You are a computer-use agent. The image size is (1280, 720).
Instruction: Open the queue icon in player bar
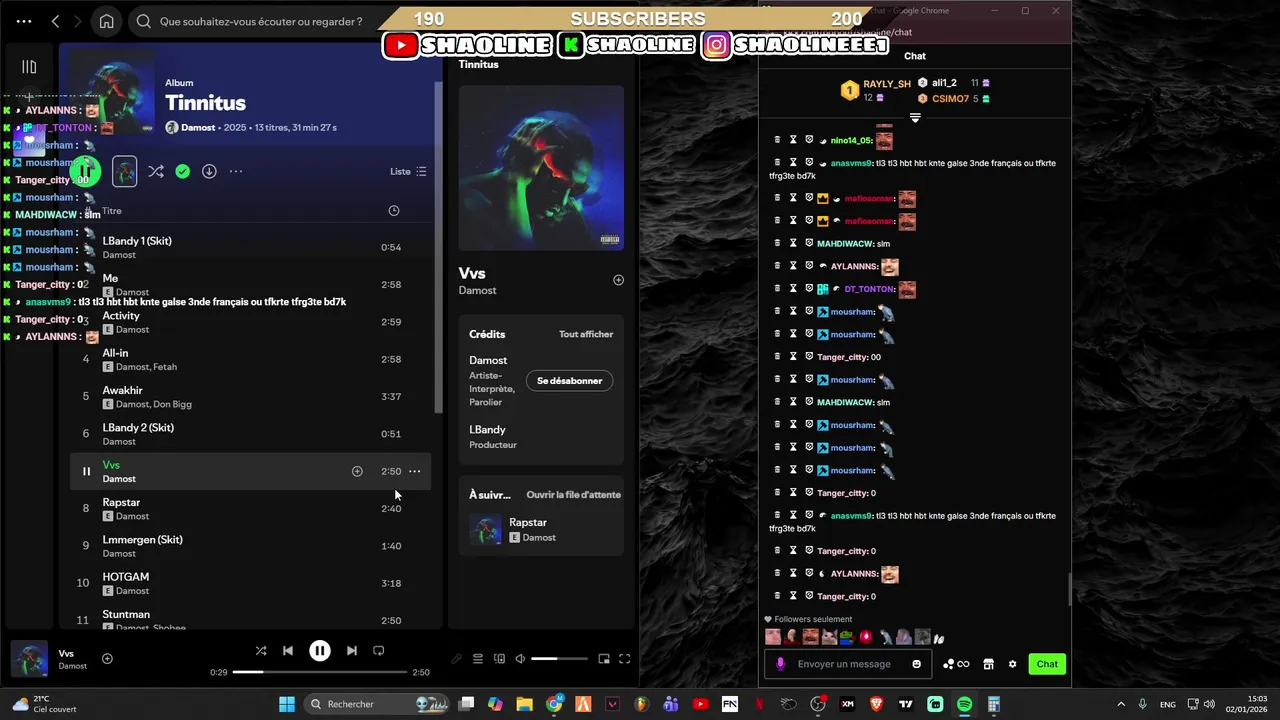coord(478,659)
